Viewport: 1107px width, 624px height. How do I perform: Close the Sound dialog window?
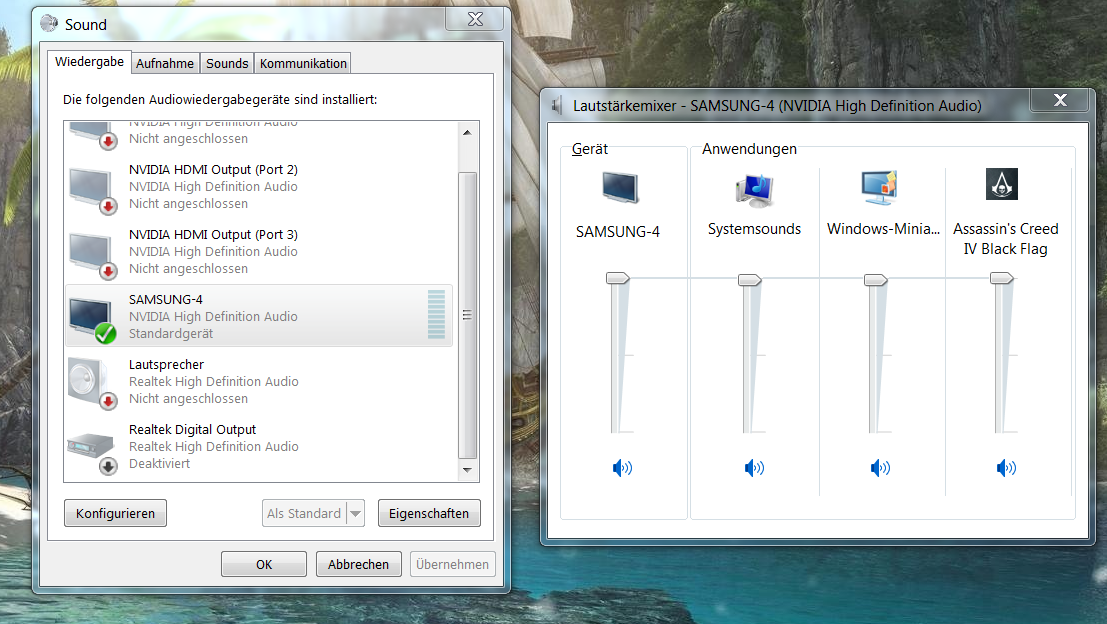click(475, 19)
